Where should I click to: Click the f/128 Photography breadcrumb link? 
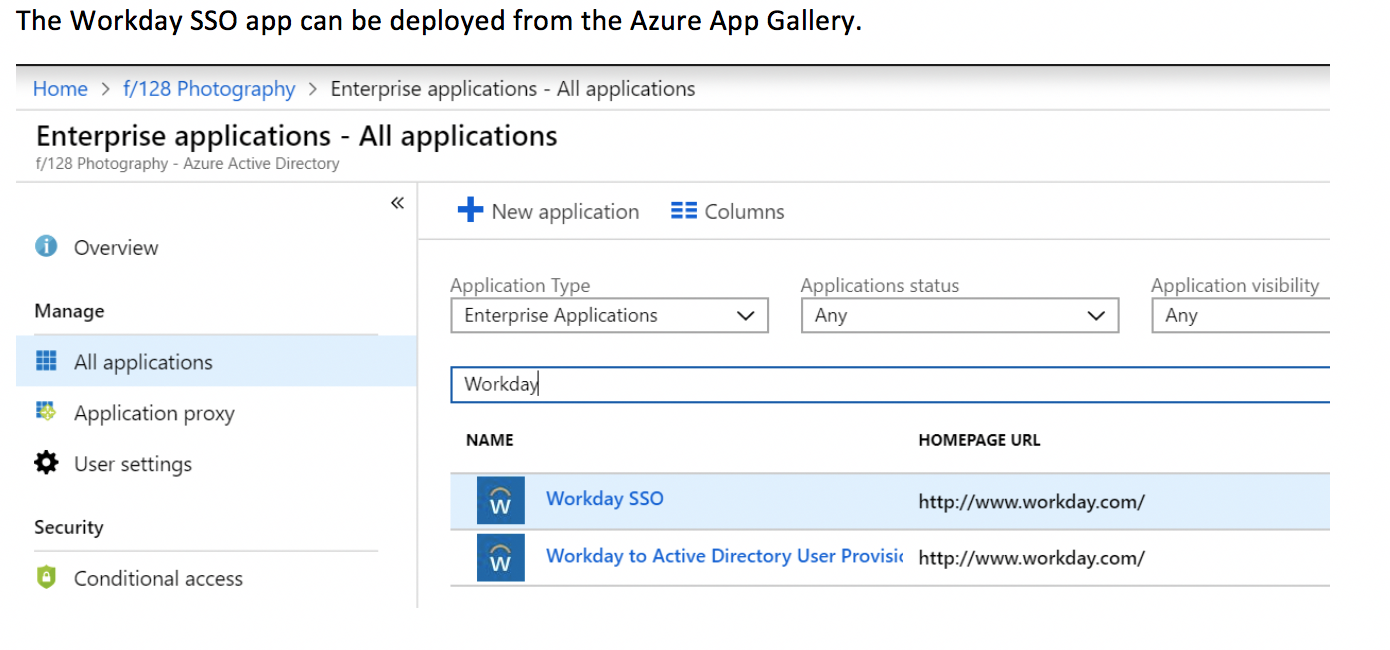point(208,89)
